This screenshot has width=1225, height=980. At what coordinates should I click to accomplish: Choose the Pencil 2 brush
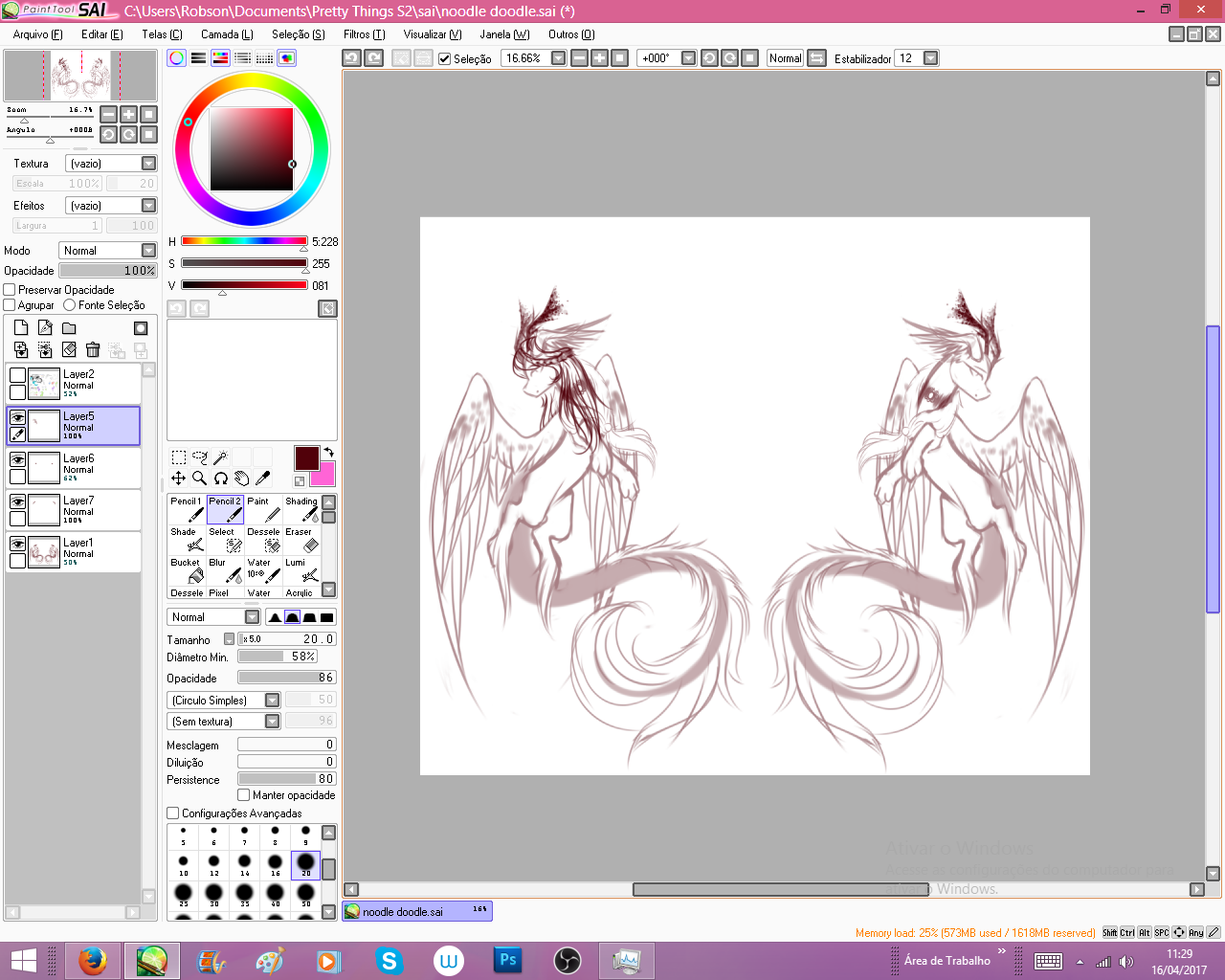[x=226, y=509]
